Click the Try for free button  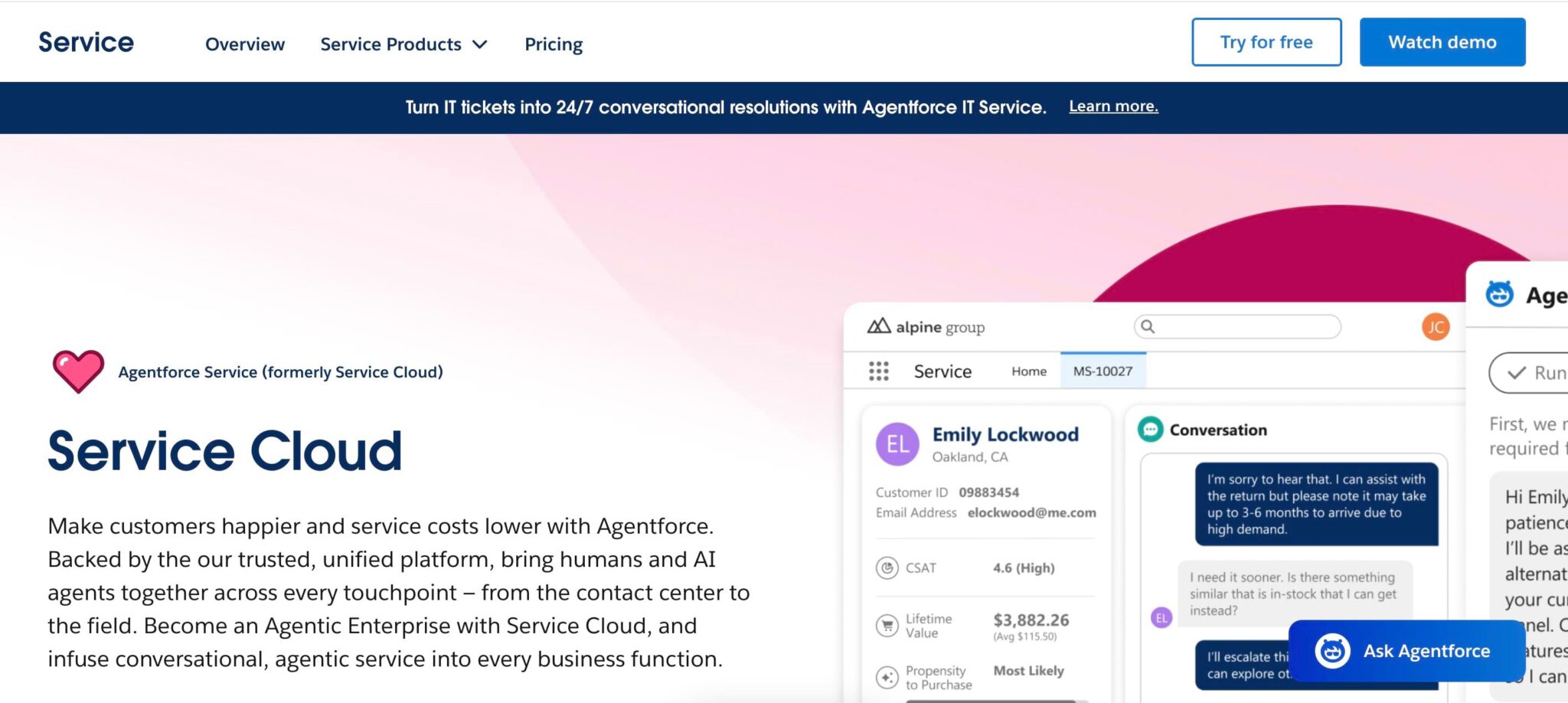1266,42
